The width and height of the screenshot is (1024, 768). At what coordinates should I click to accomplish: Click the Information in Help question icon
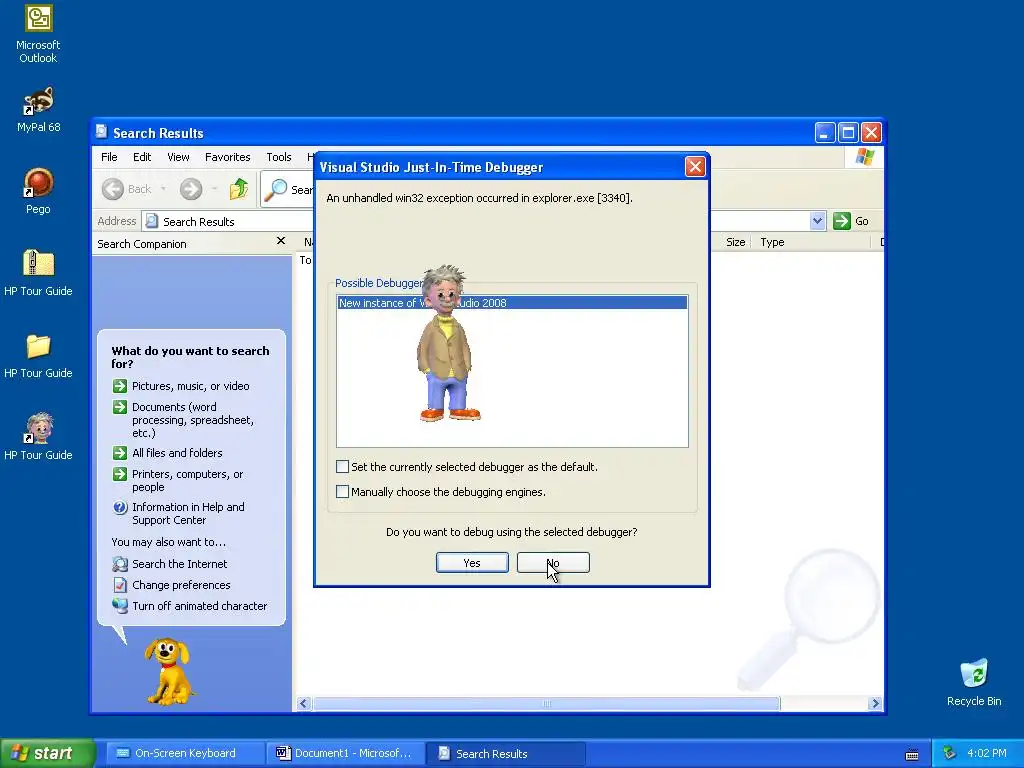[120, 507]
